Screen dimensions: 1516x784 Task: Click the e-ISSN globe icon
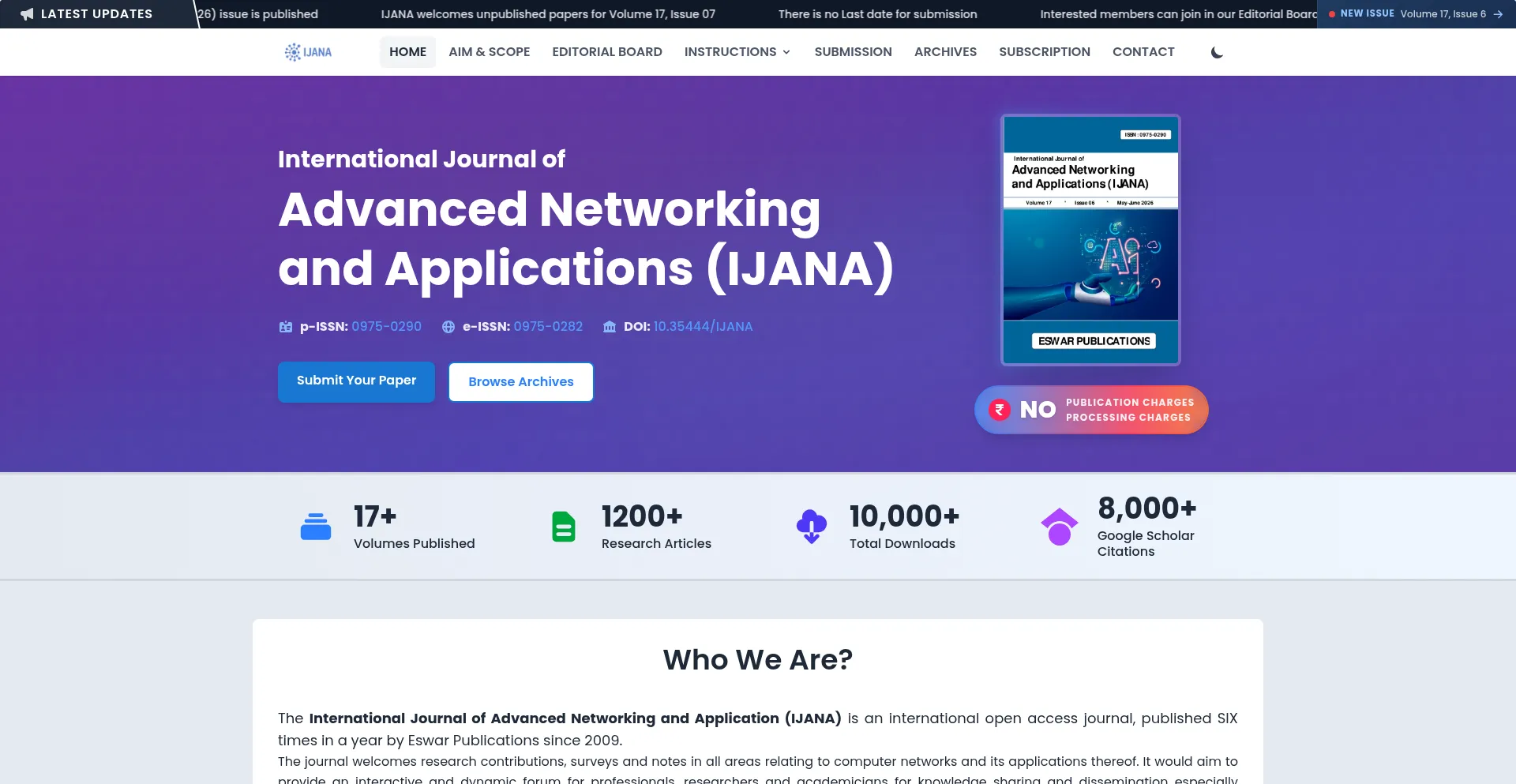(x=448, y=327)
